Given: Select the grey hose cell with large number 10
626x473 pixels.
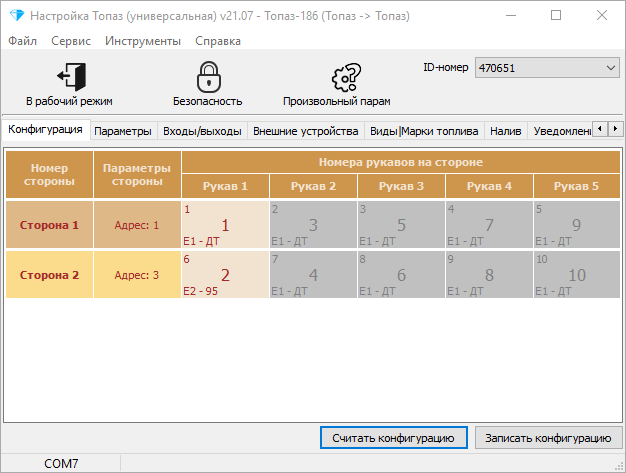Looking at the screenshot, I should click(577, 275).
